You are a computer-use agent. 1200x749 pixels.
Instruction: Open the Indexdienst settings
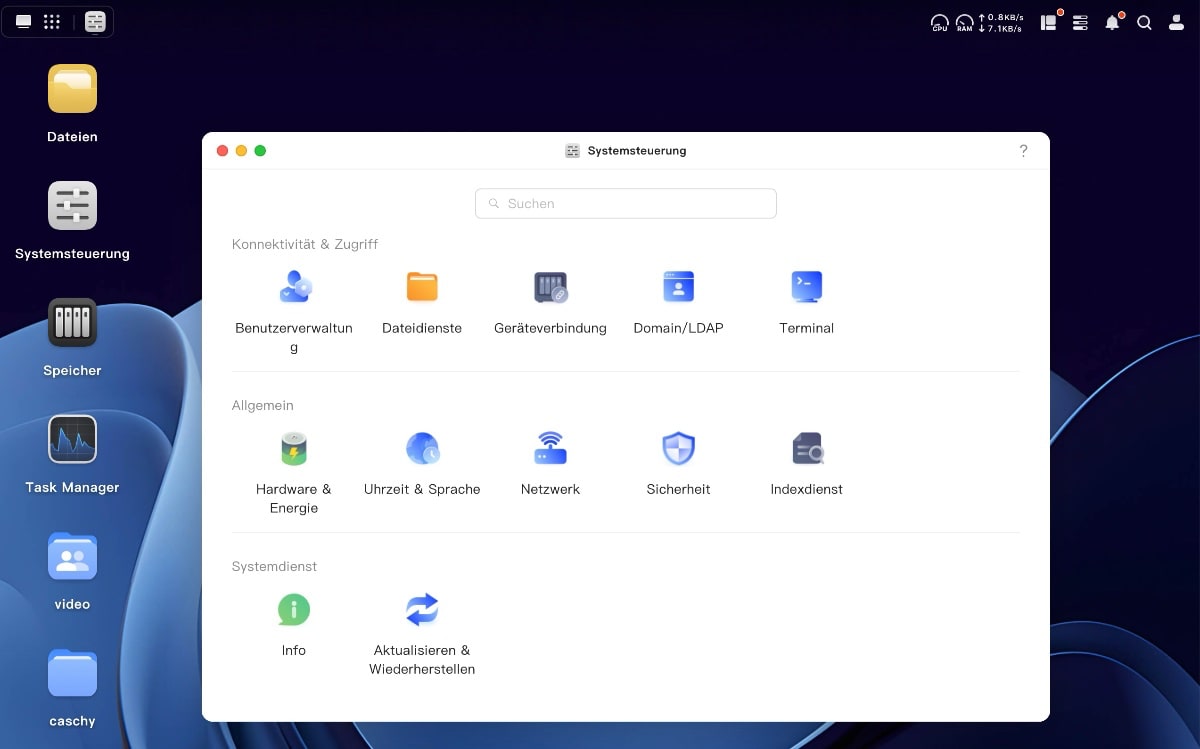(806, 448)
